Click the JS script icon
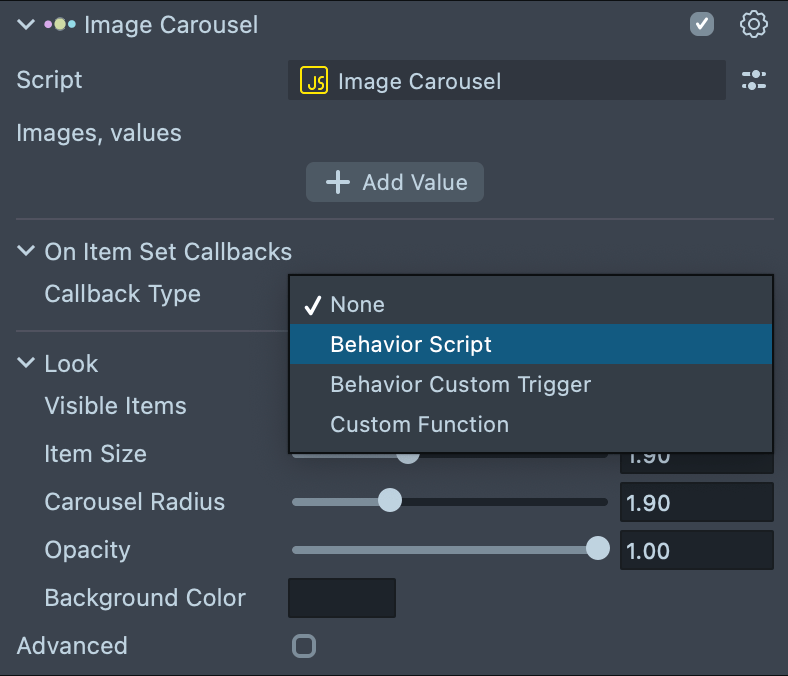Image resolution: width=788 pixels, height=676 pixels. point(315,81)
